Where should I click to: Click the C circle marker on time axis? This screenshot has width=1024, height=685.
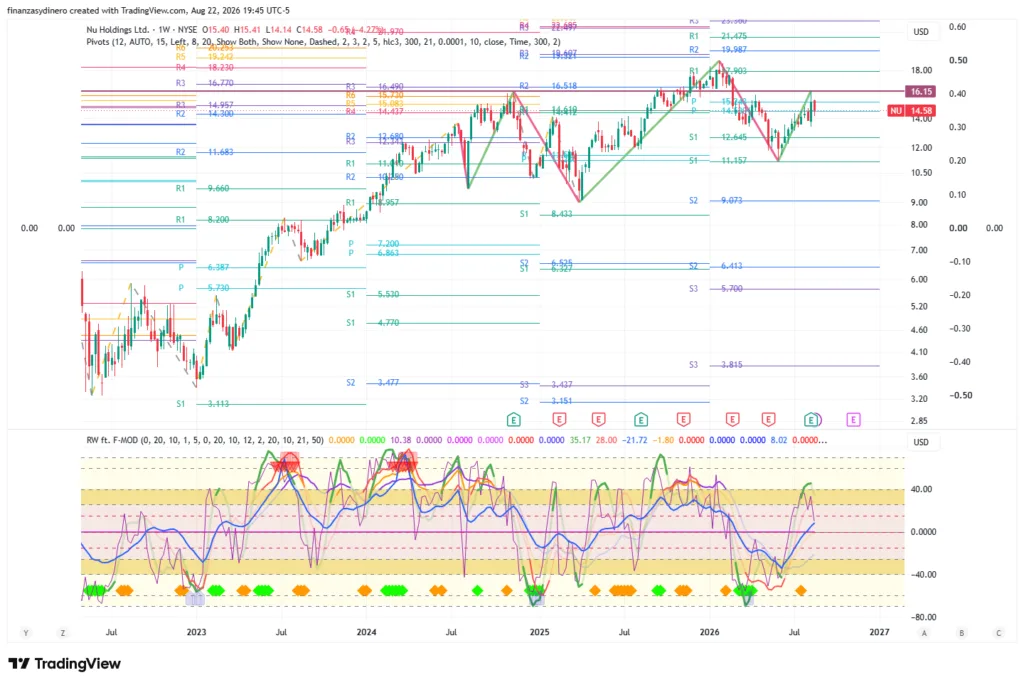(x=998, y=633)
